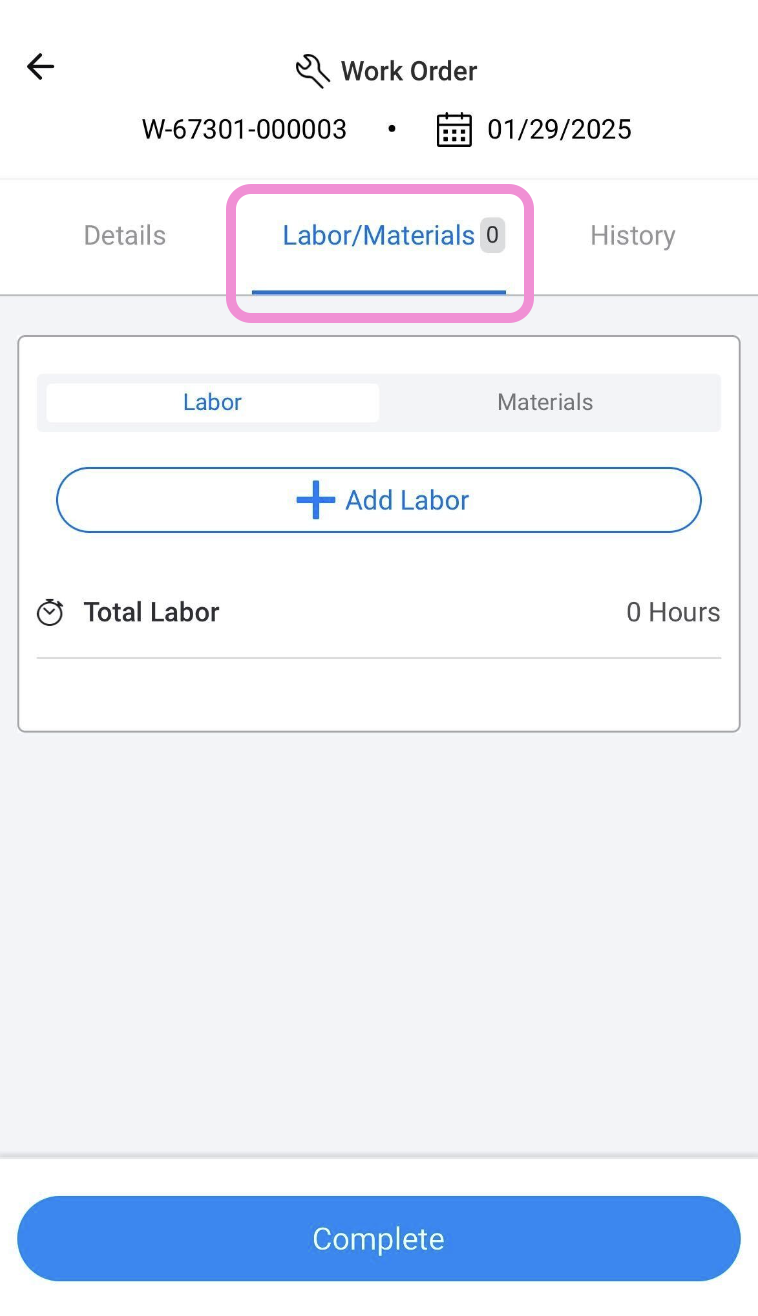
Task: Open the Details tab
Action: [125, 236]
